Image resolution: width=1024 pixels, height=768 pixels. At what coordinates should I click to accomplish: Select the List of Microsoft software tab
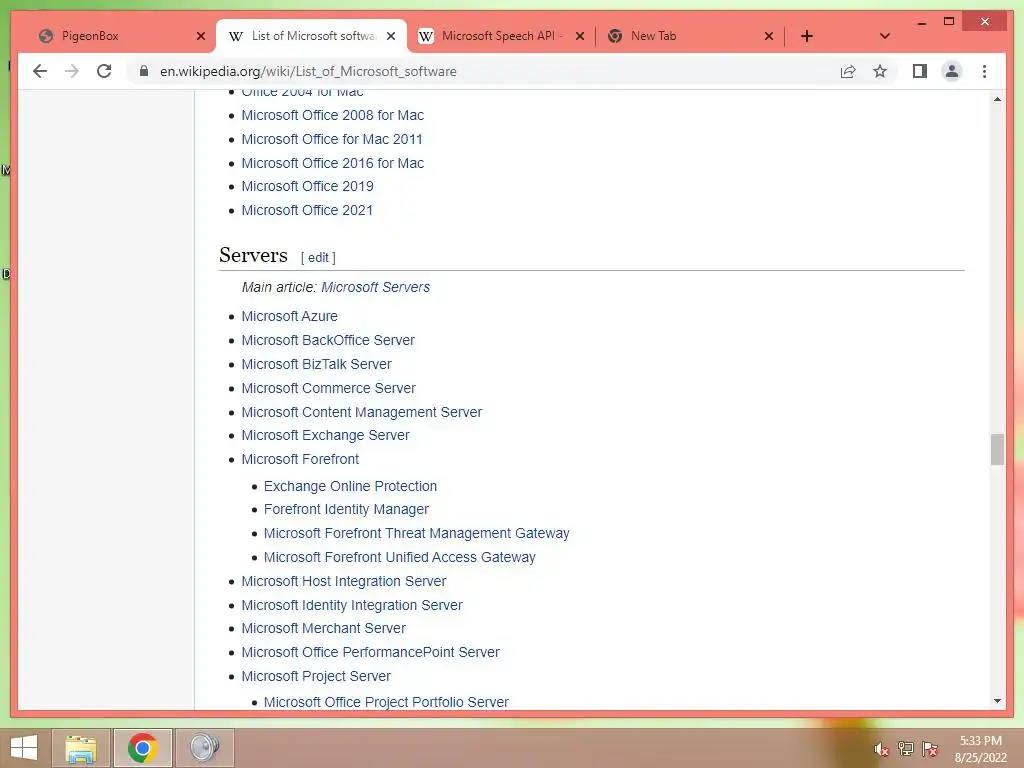[x=311, y=36]
